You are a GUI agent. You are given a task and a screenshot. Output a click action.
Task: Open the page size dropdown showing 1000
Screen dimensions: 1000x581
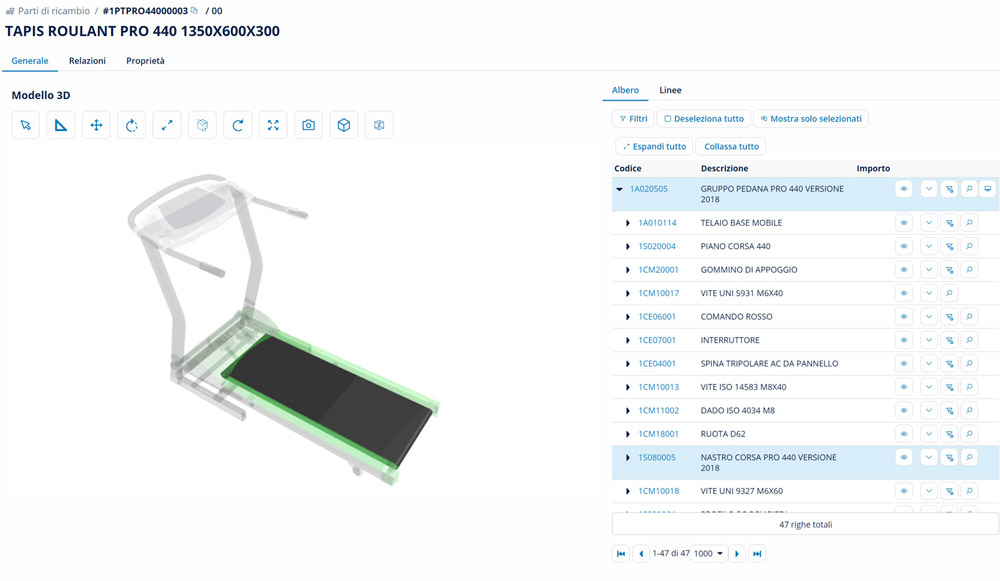(708, 554)
